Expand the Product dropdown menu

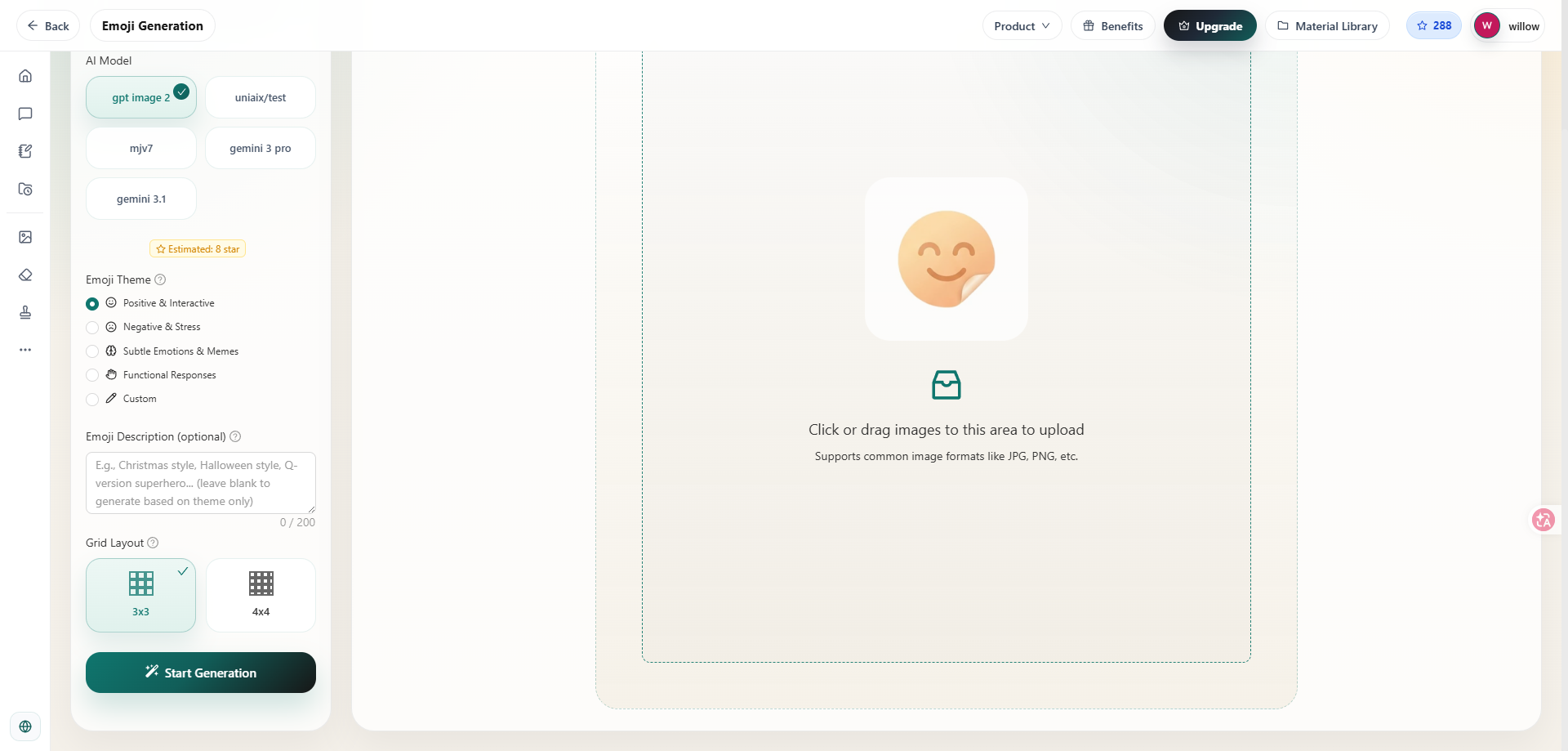click(1022, 25)
